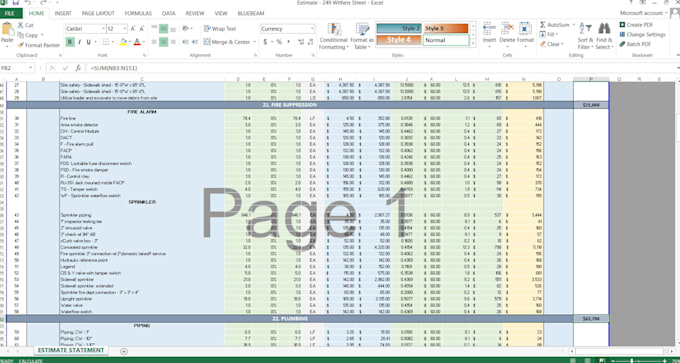Click Bluebeam Change Settings
This screenshot has height=363, width=680.
pyautogui.click(x=642, y=35)
